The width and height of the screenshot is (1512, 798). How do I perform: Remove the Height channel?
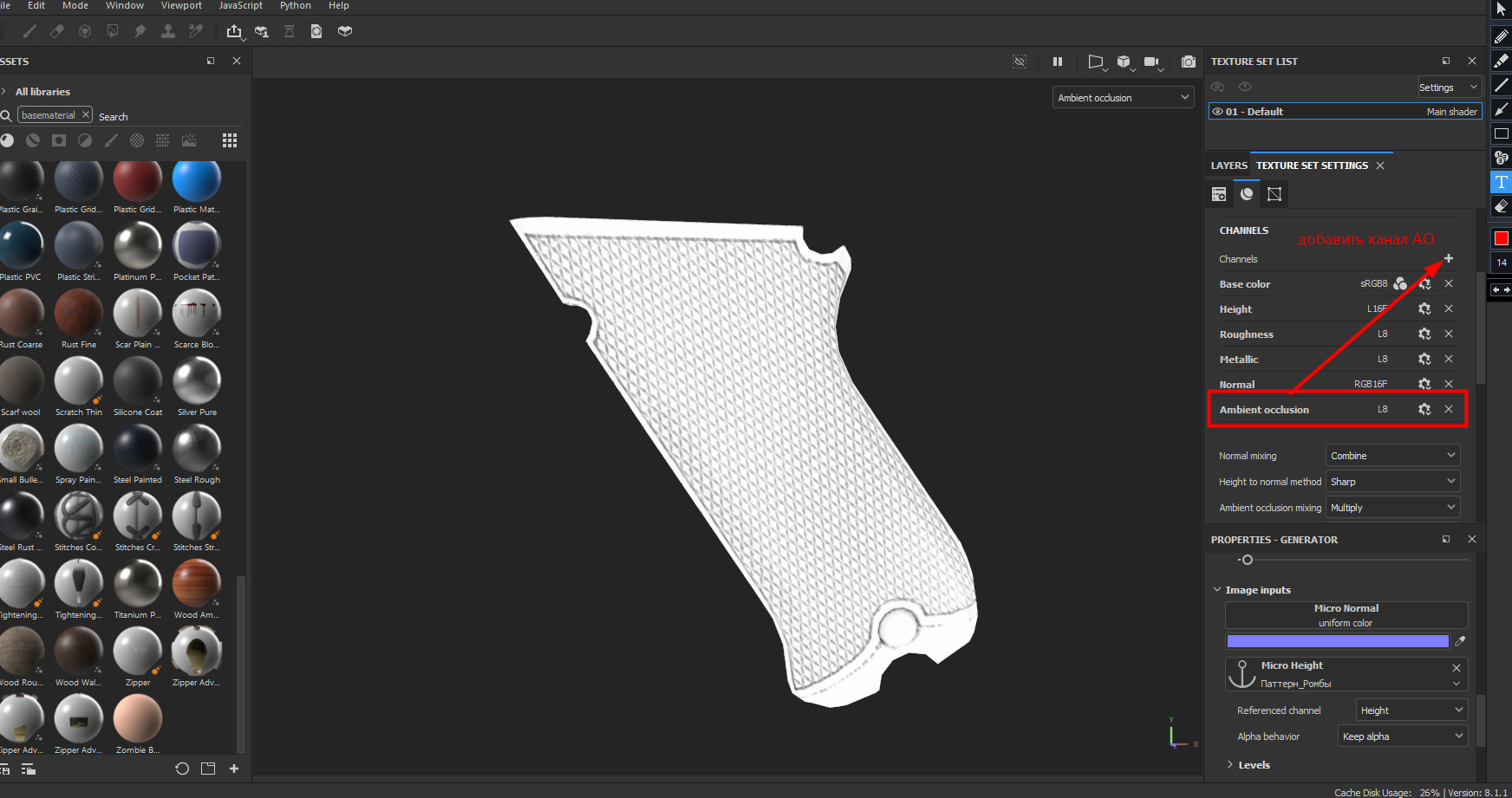[x=1448, y=308]
